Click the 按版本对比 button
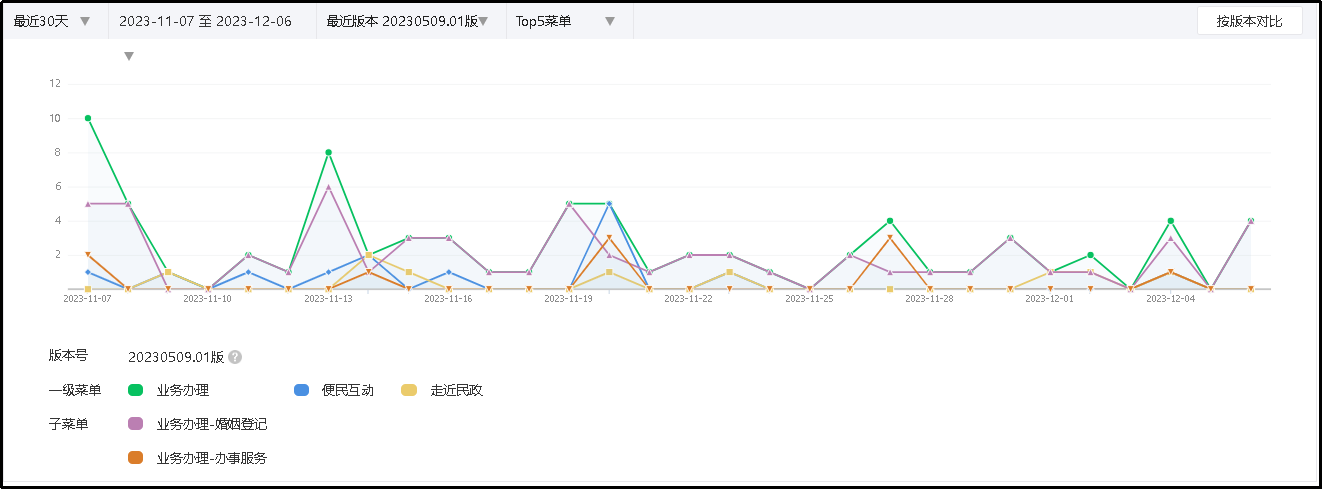Image resolution: width=1324 pixels, height=490 pixels. point(1249,21)
